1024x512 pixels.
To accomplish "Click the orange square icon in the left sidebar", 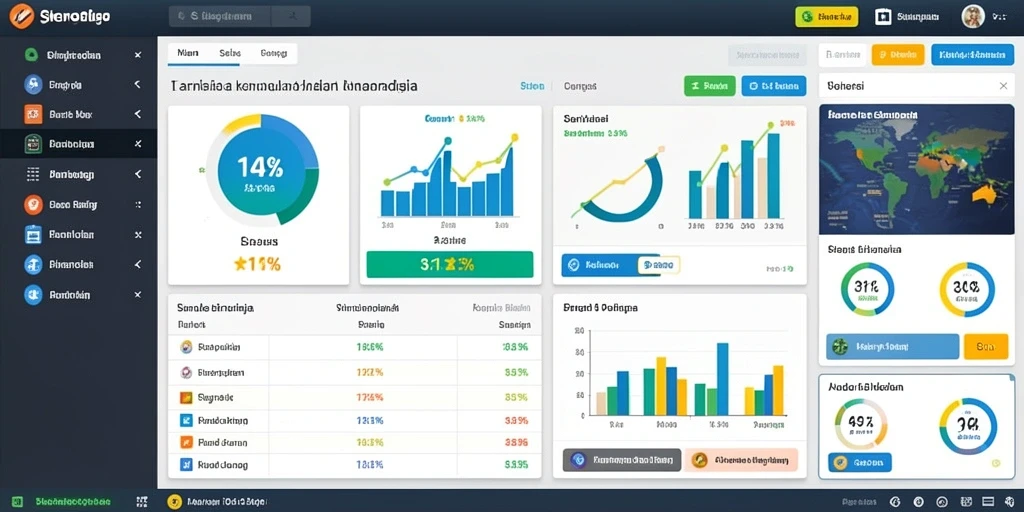I will point(33,114).
